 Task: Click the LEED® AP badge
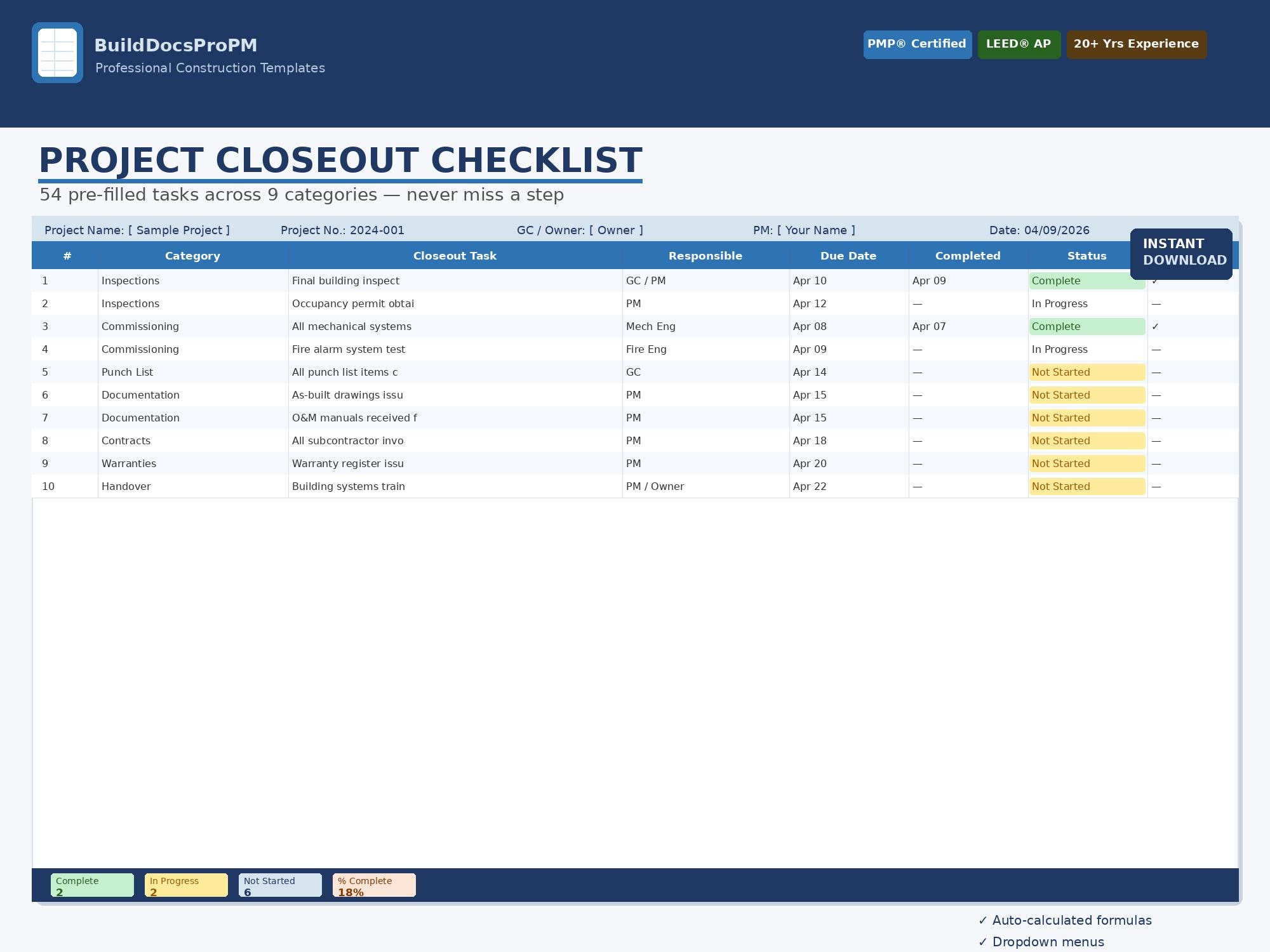click(1019, 44)
